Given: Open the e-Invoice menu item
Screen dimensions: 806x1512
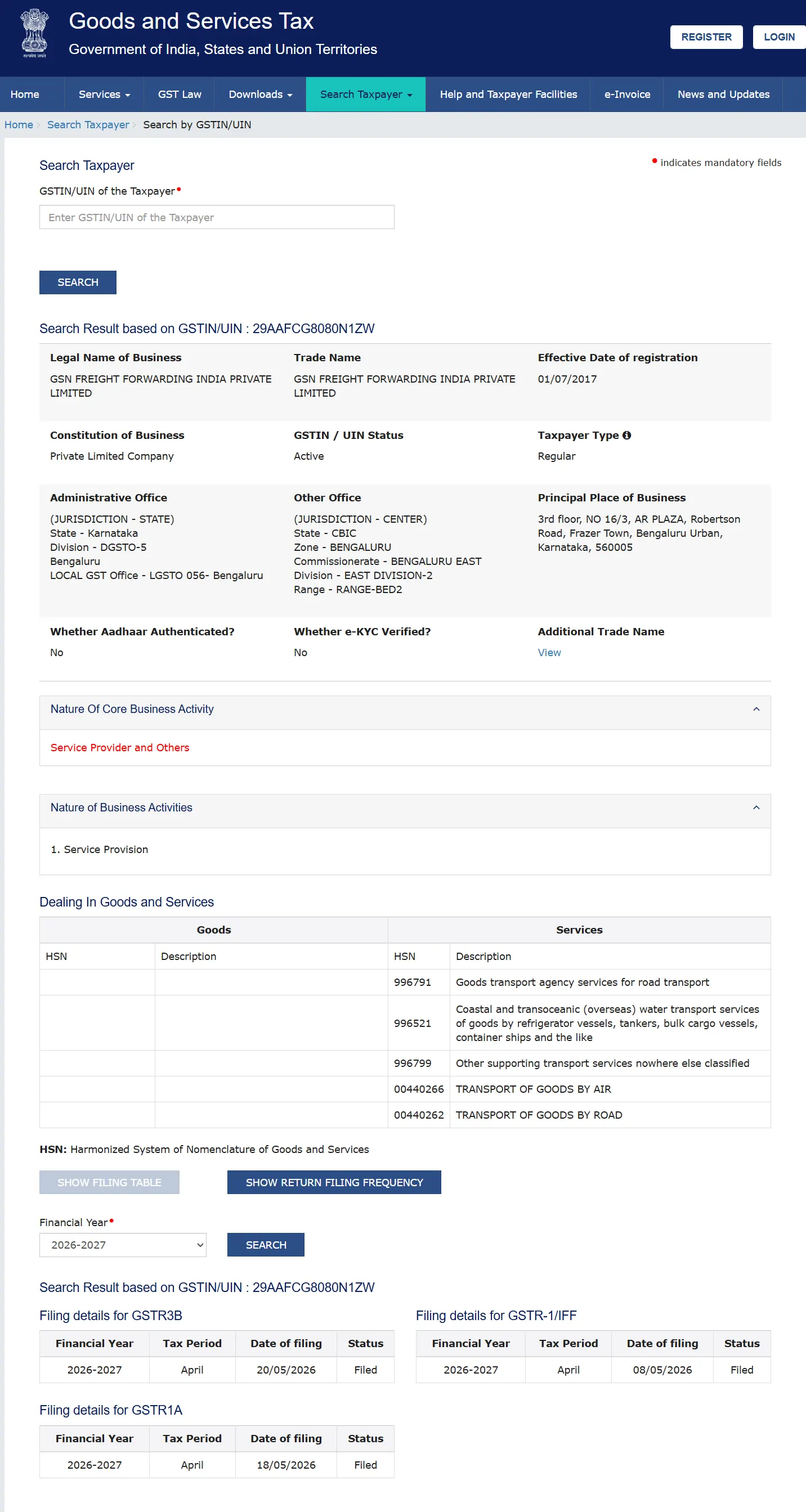Looking at the screenshot, I should click(x=627, y=95).
